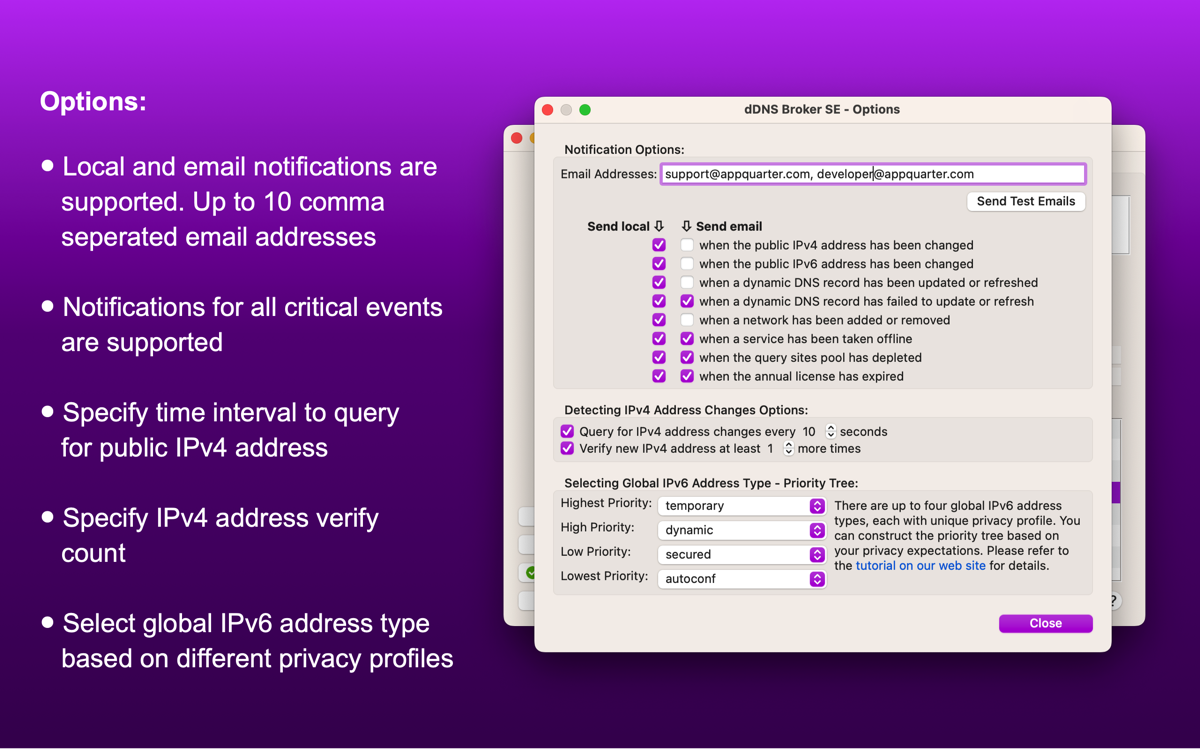This screenshot has height=750, width=1200.
Task: Toggle Query for IPv4 address changes checkbox
Action: 567,432
